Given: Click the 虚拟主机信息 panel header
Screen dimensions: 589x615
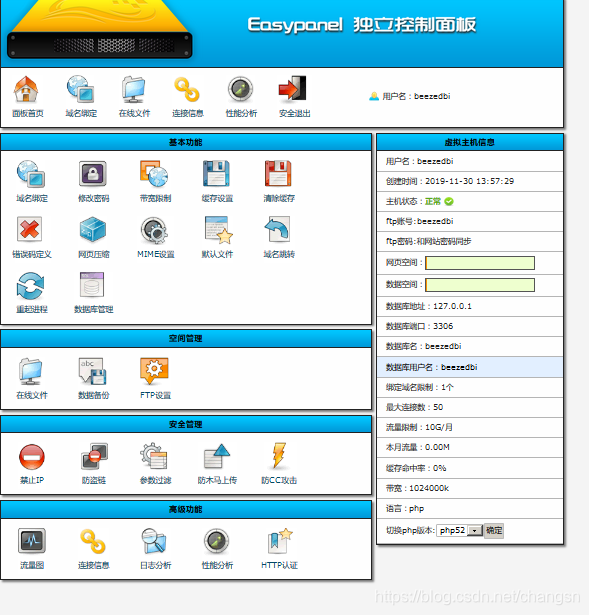Looking at the screenshot, I should (470, 142).
